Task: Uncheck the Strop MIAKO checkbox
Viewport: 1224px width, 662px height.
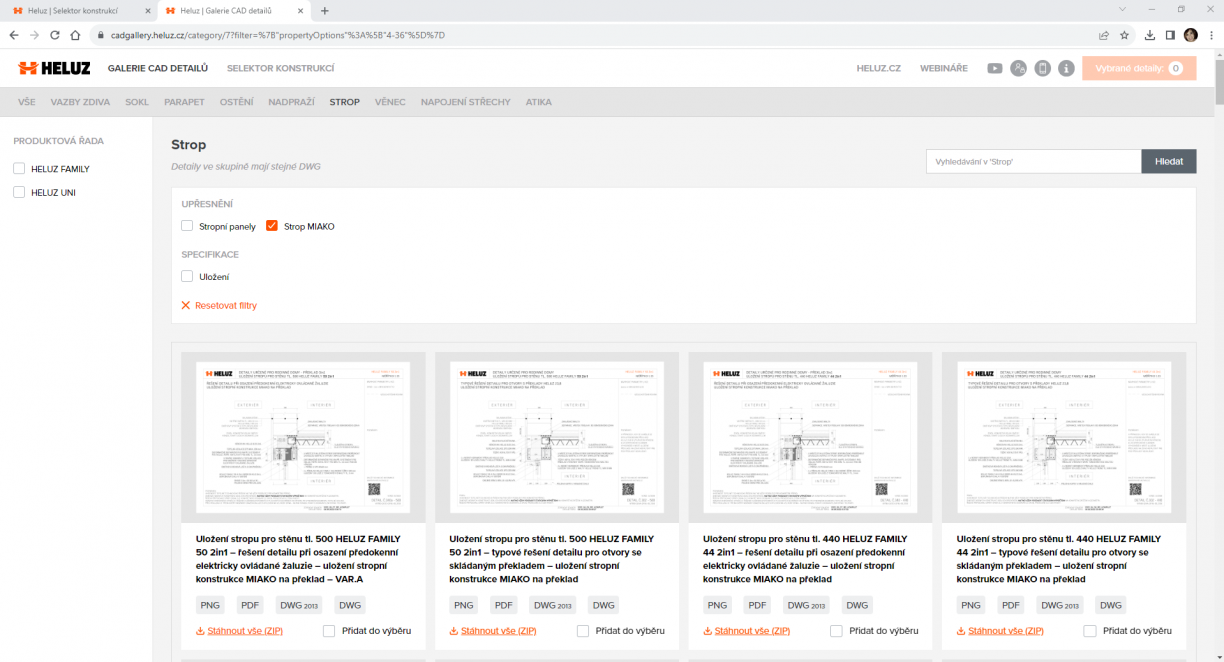Action: click(271, 226)
